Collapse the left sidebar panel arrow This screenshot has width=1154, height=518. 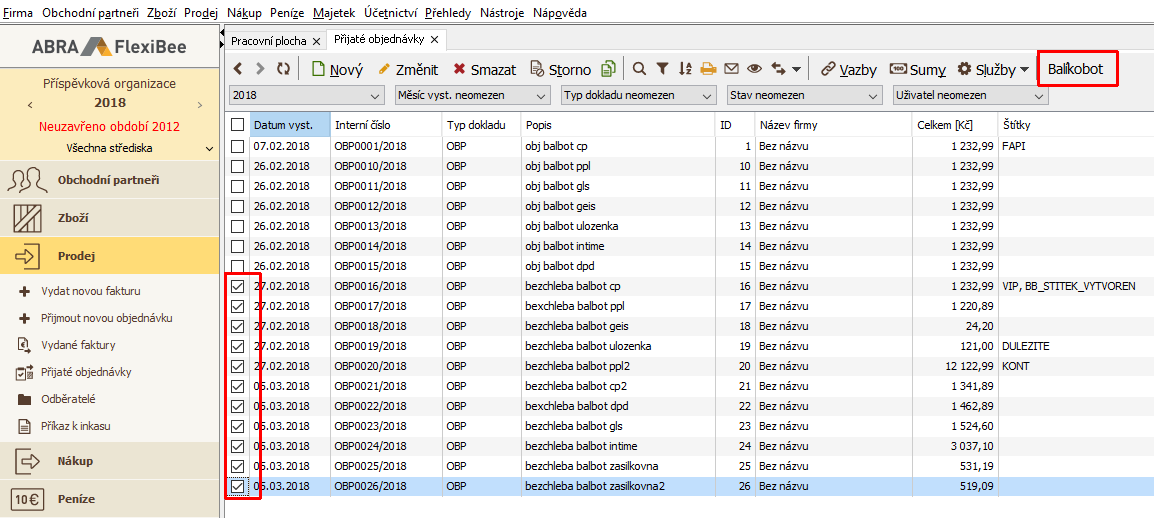tap(222, 34)
